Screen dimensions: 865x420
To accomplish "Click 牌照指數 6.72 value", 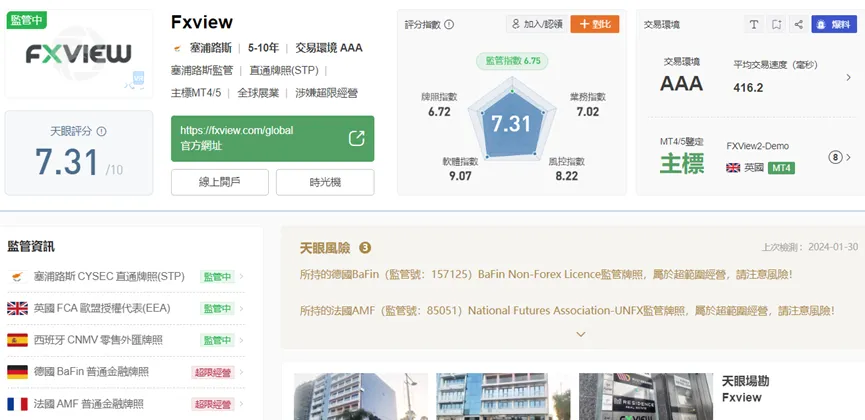I will (x=439, y=111).
